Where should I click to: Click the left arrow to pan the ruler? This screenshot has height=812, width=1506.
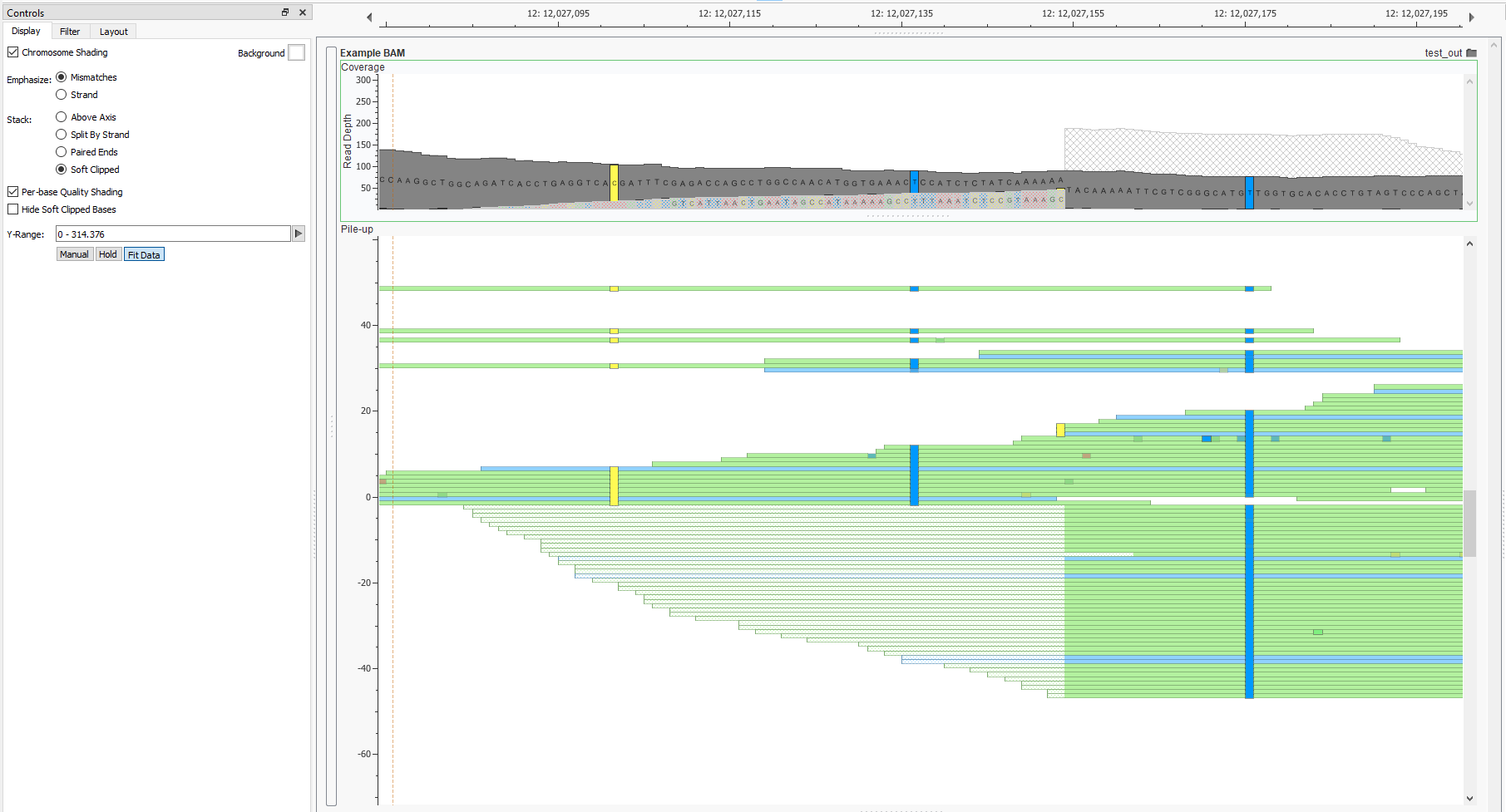(369, 15)
